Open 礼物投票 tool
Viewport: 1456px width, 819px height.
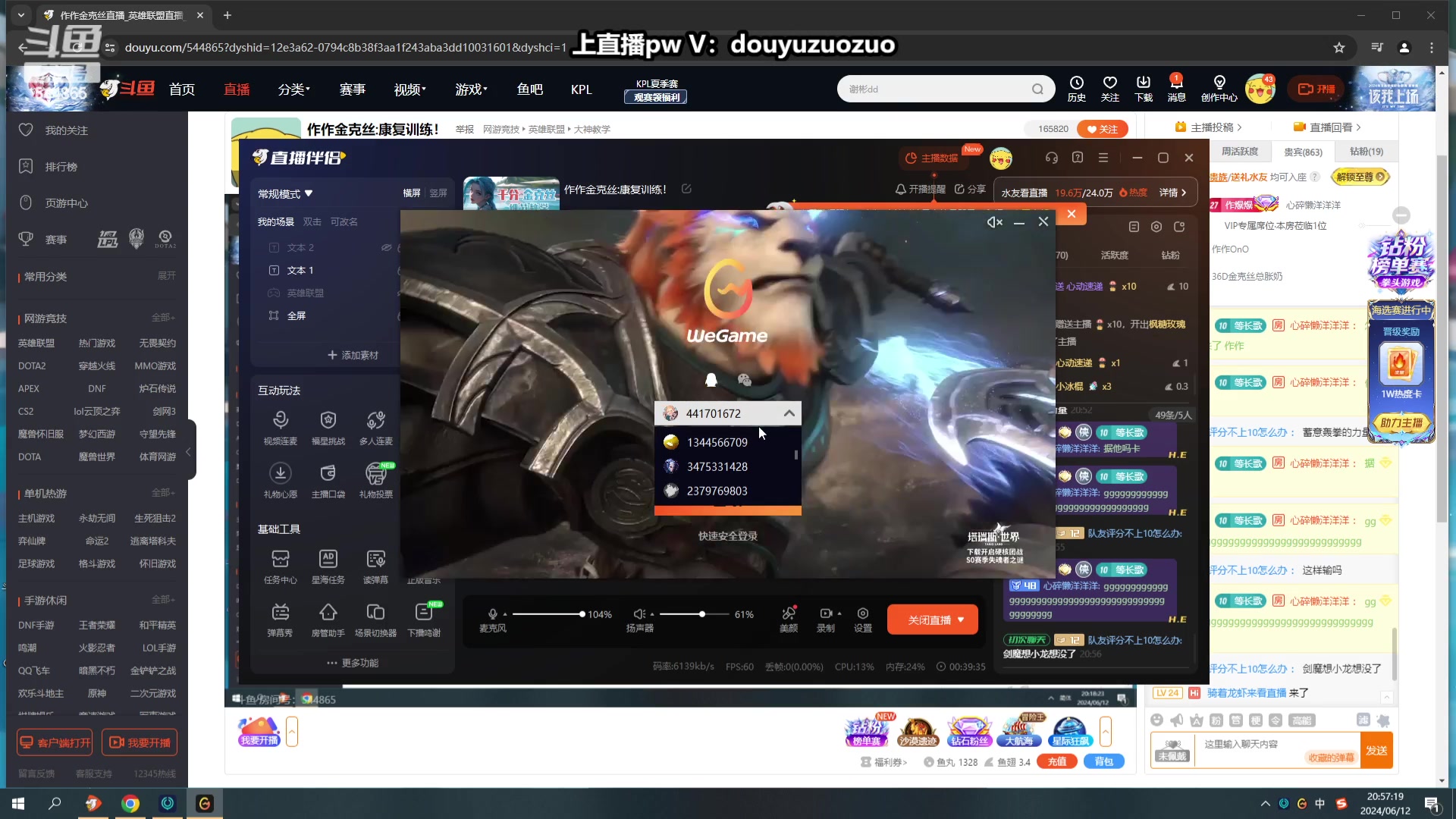[x=376, y=481]
